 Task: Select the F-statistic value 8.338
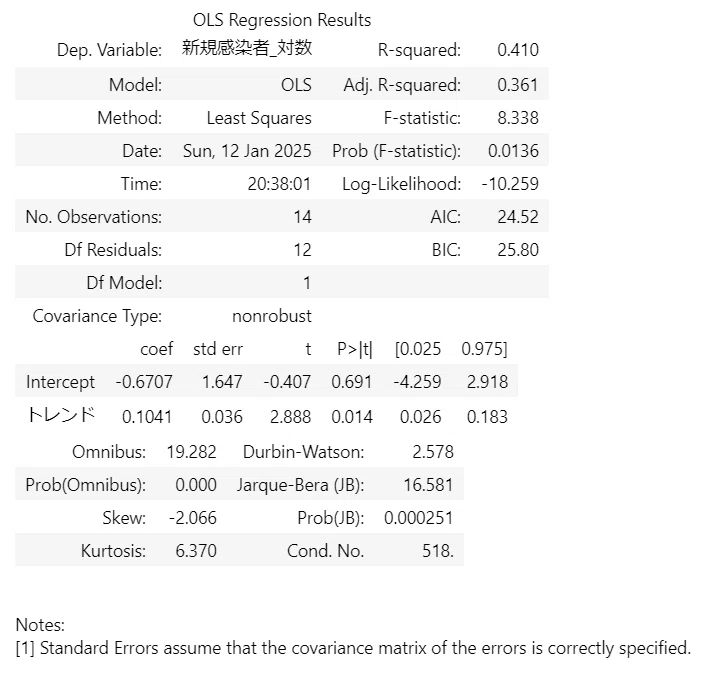tap(518, 118)
